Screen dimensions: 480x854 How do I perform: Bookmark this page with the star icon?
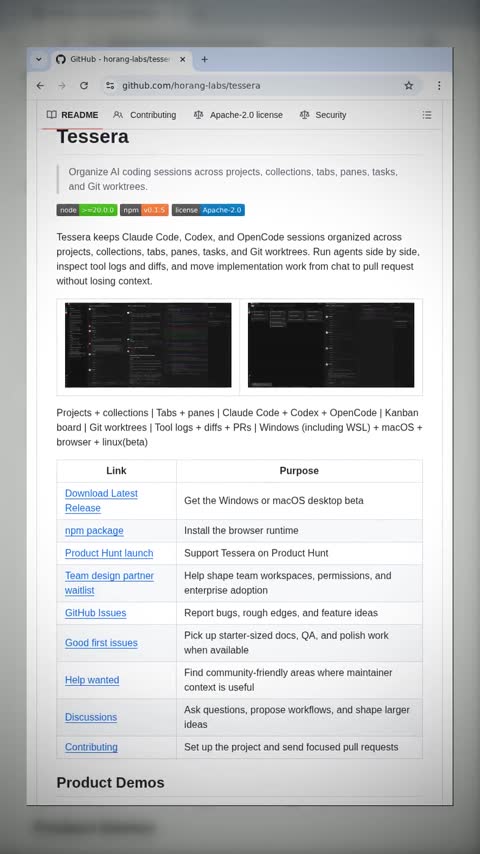click(x=409, y=86)
